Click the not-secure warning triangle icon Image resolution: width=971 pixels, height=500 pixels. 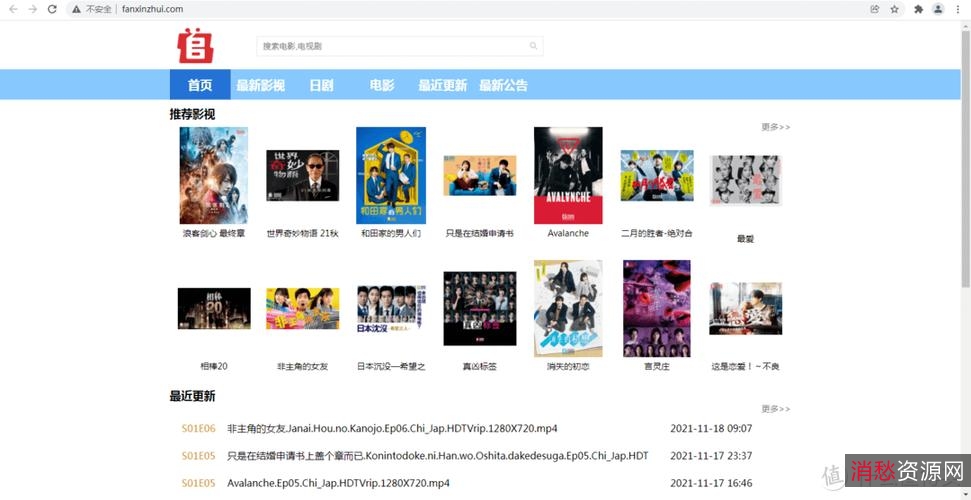(x=77, y=9)
